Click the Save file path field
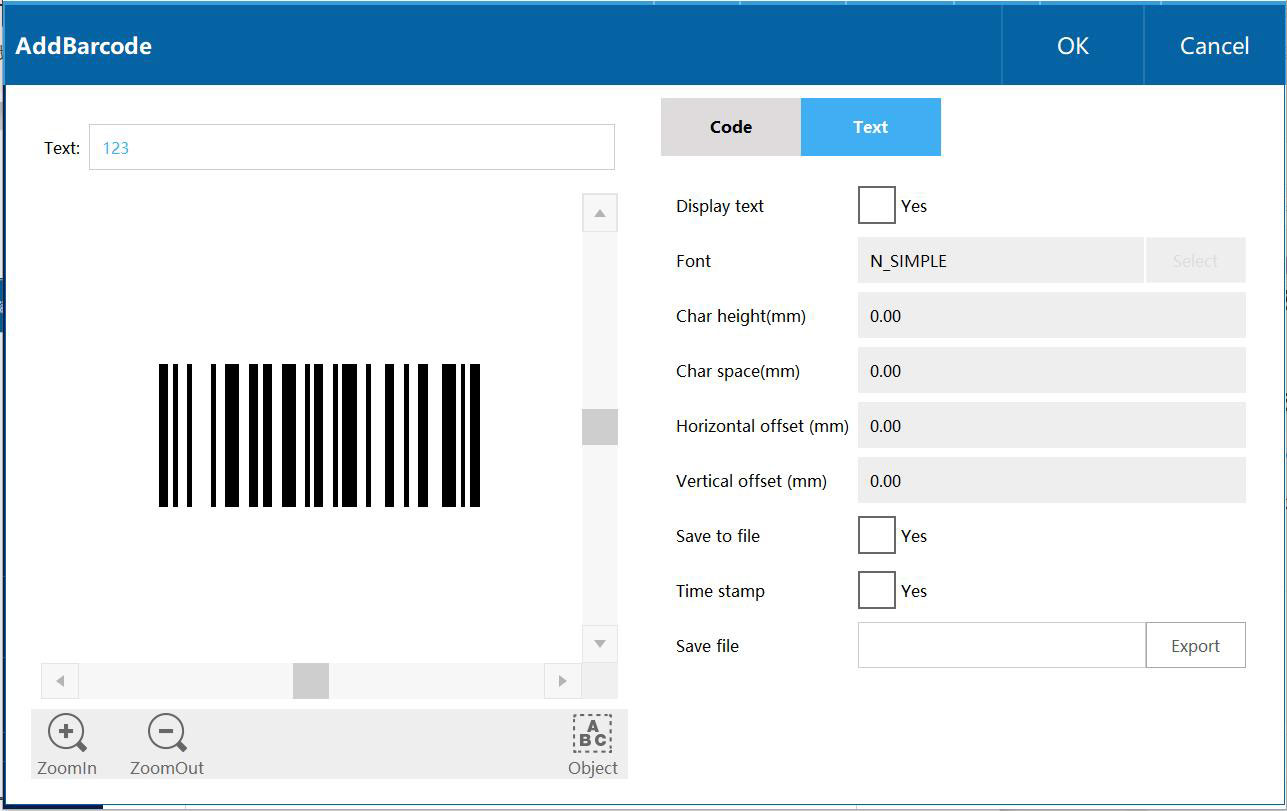 (x=1002, y=645)
